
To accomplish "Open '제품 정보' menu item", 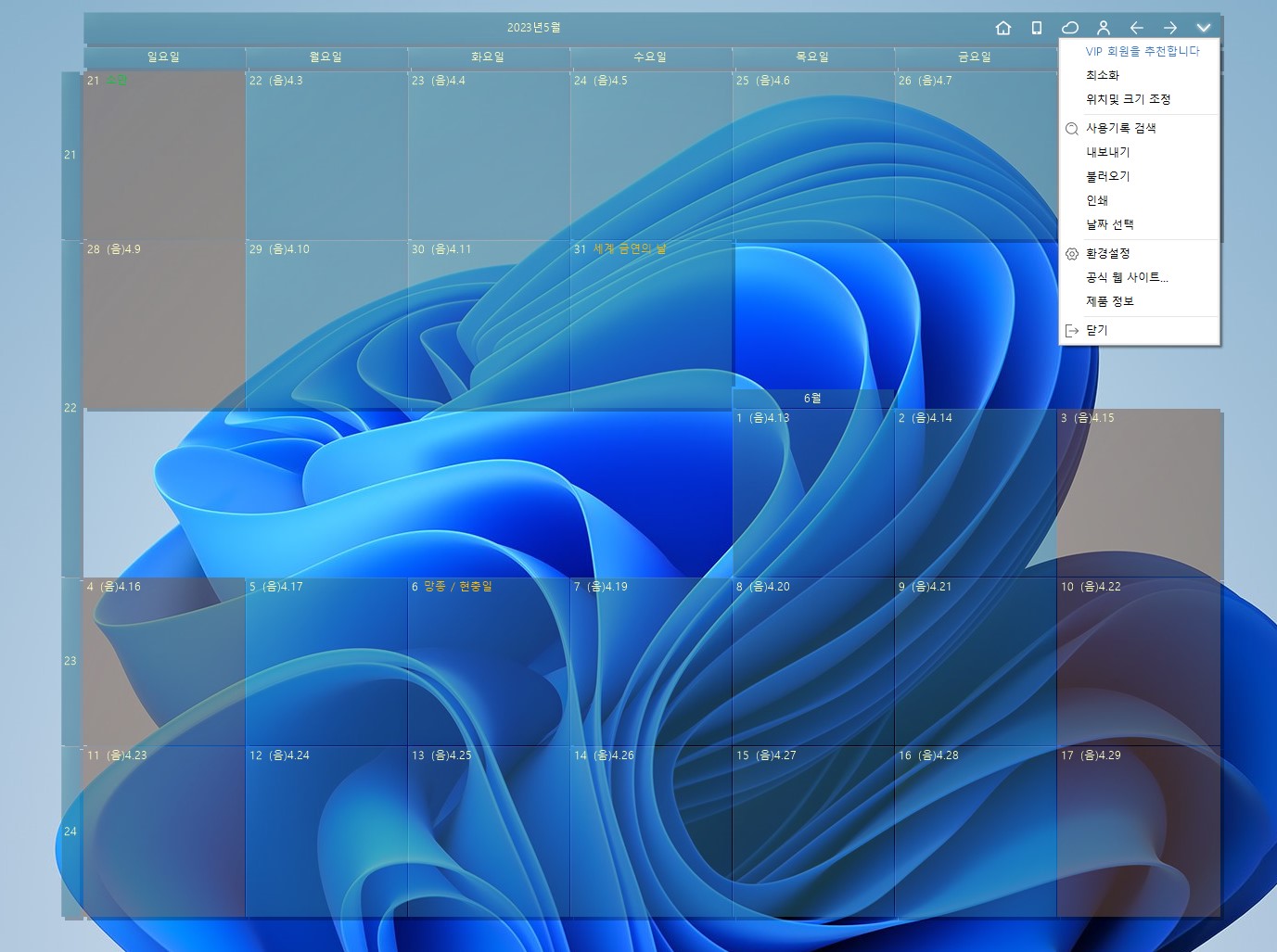I will (x=1140, y=301).
